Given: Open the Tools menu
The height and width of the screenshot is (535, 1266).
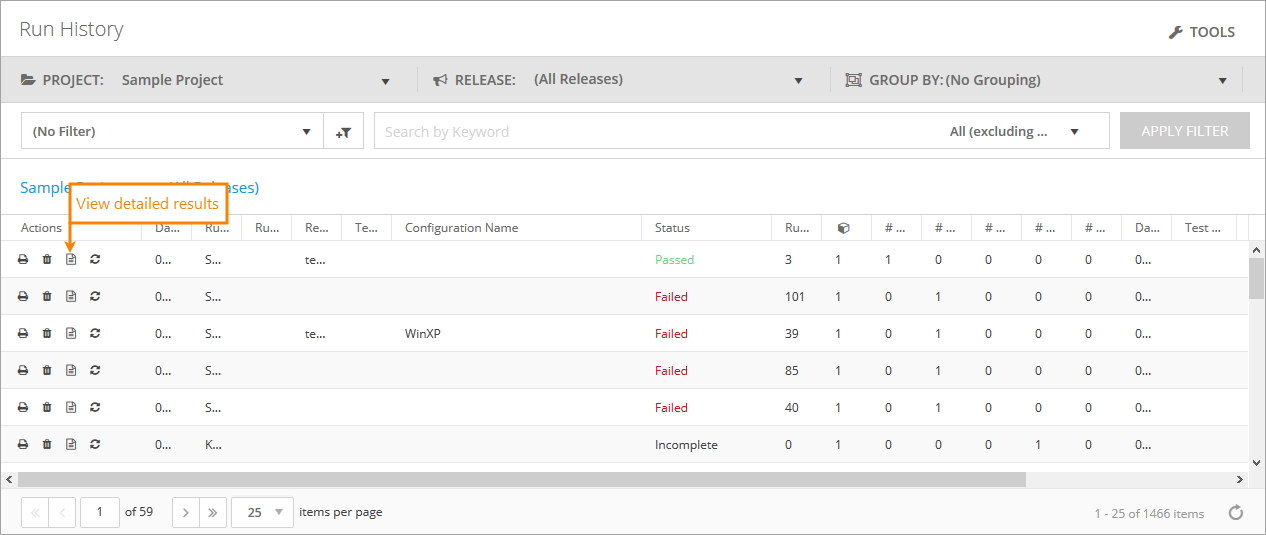Looking at the screenshot, I should coord(1202,32).
